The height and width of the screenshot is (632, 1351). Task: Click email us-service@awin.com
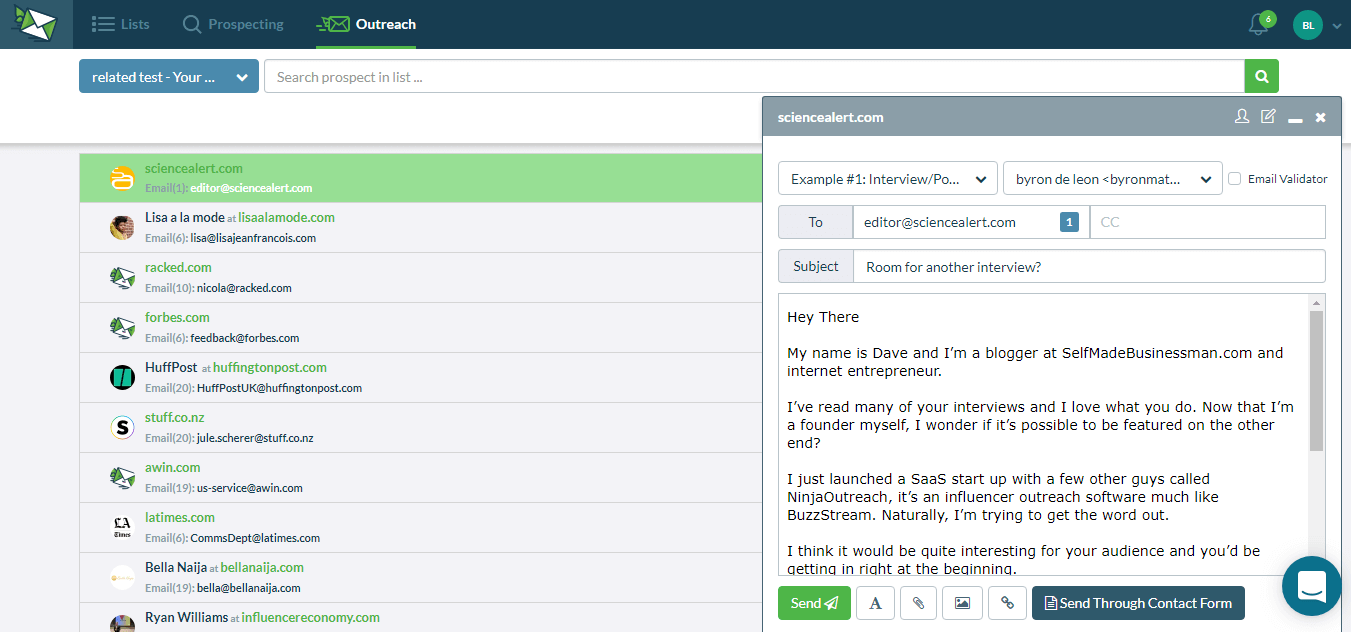tap(249, 488)
